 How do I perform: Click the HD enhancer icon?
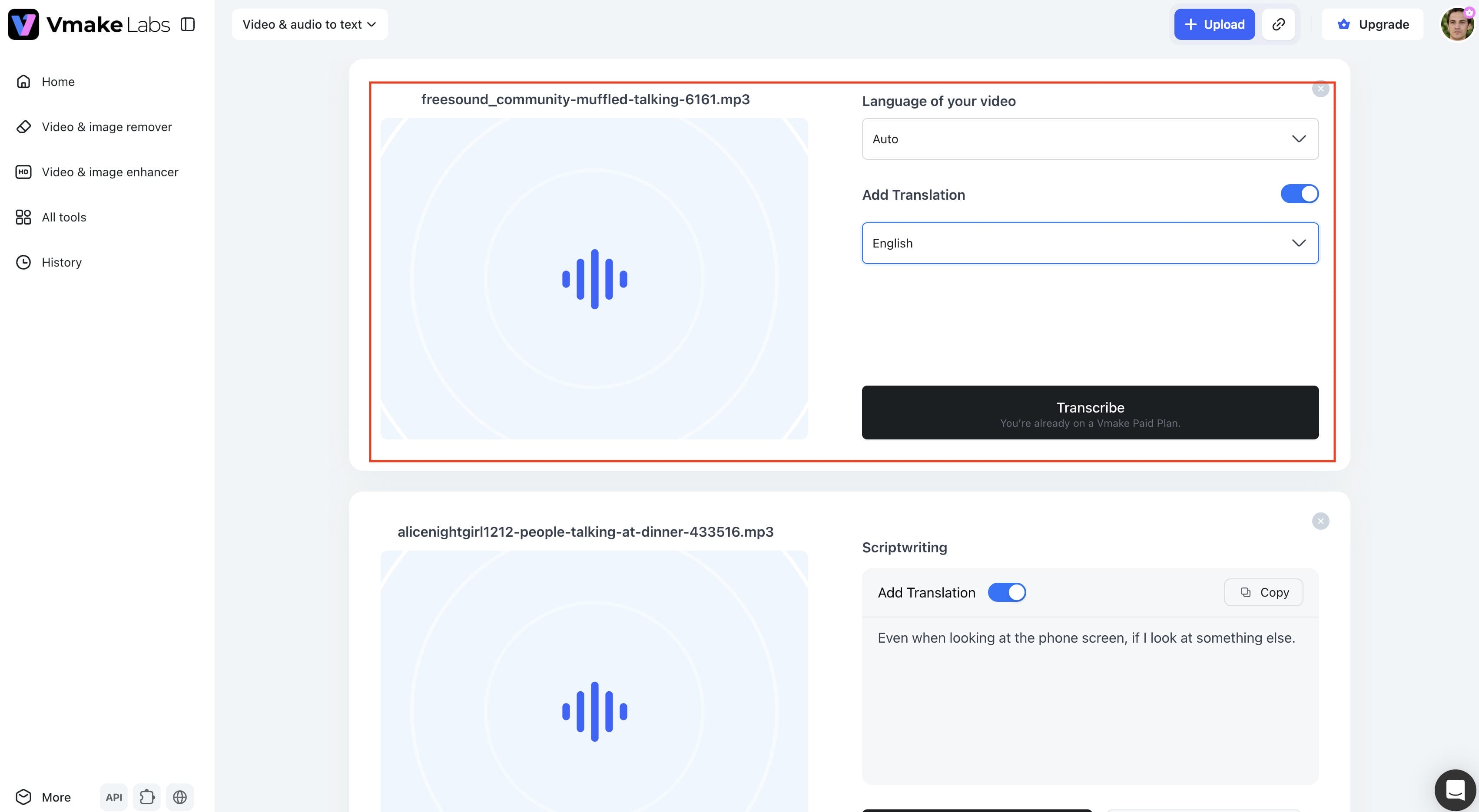coord(23,172)
